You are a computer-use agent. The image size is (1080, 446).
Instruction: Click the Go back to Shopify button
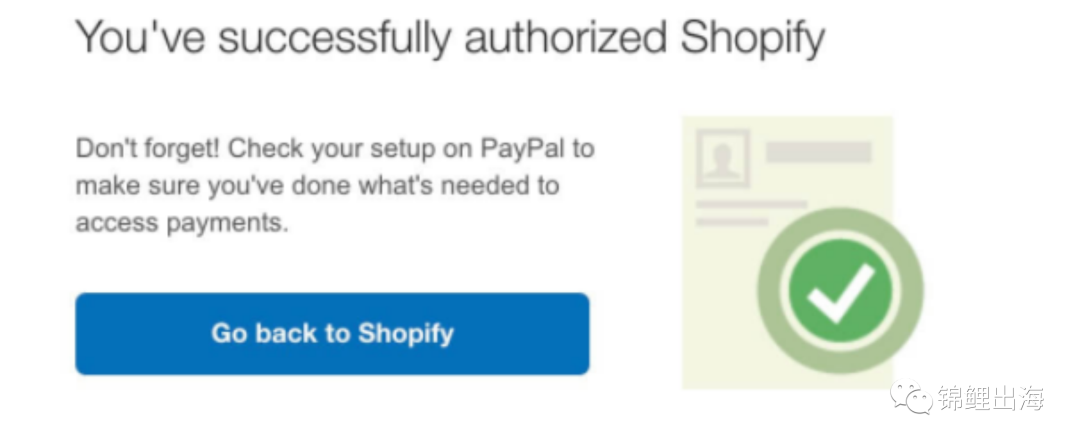pos(332,333)
